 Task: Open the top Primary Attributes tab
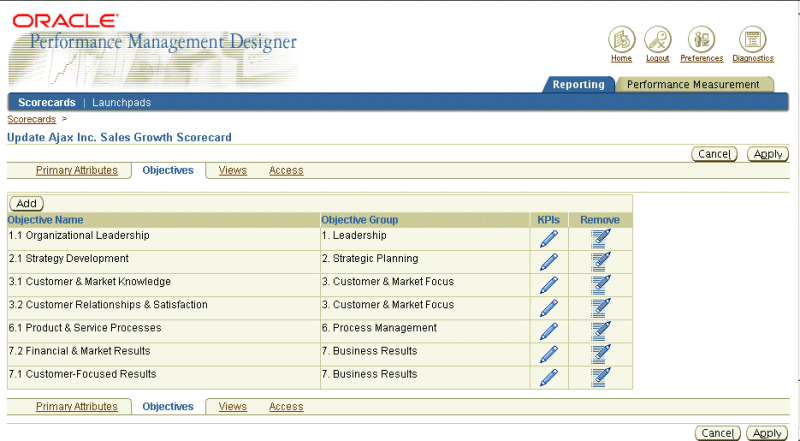[77, 170]
